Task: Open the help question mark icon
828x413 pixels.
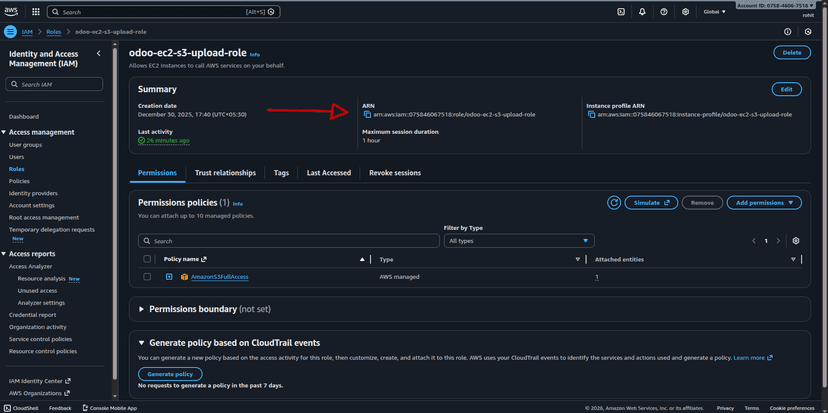Action: click(x=664, y=12)
